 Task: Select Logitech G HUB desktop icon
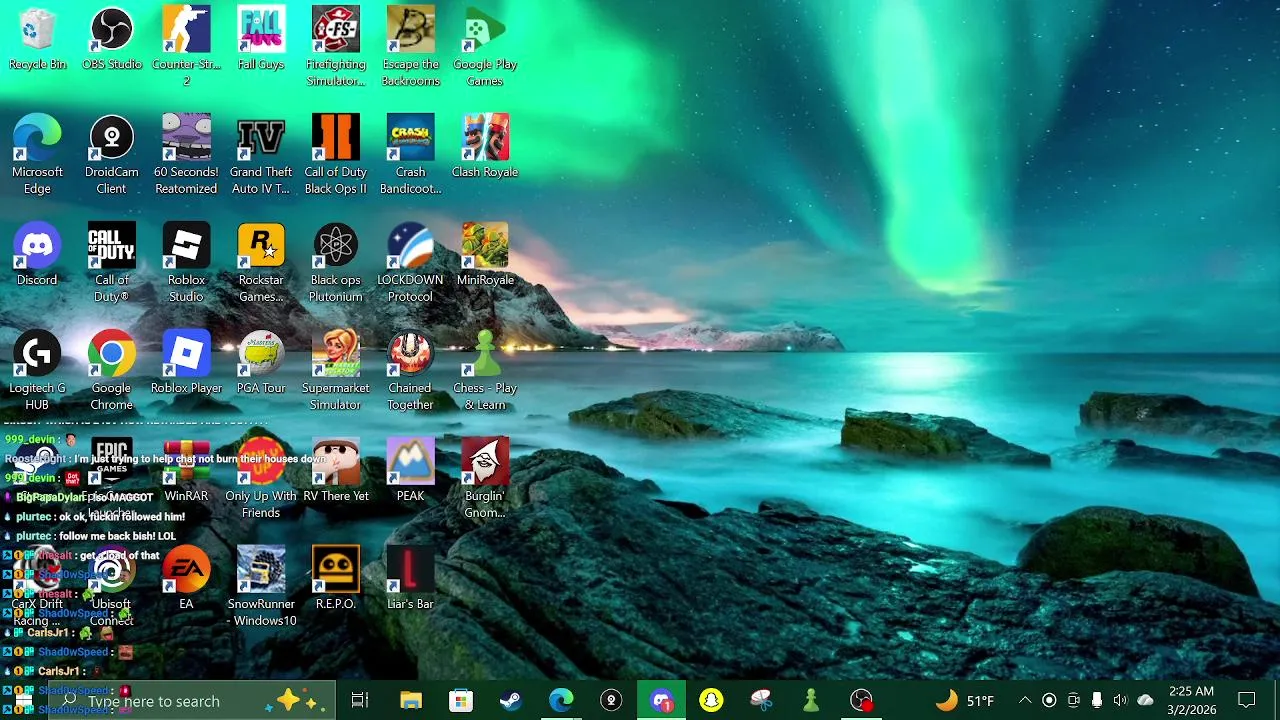point(37,371)
